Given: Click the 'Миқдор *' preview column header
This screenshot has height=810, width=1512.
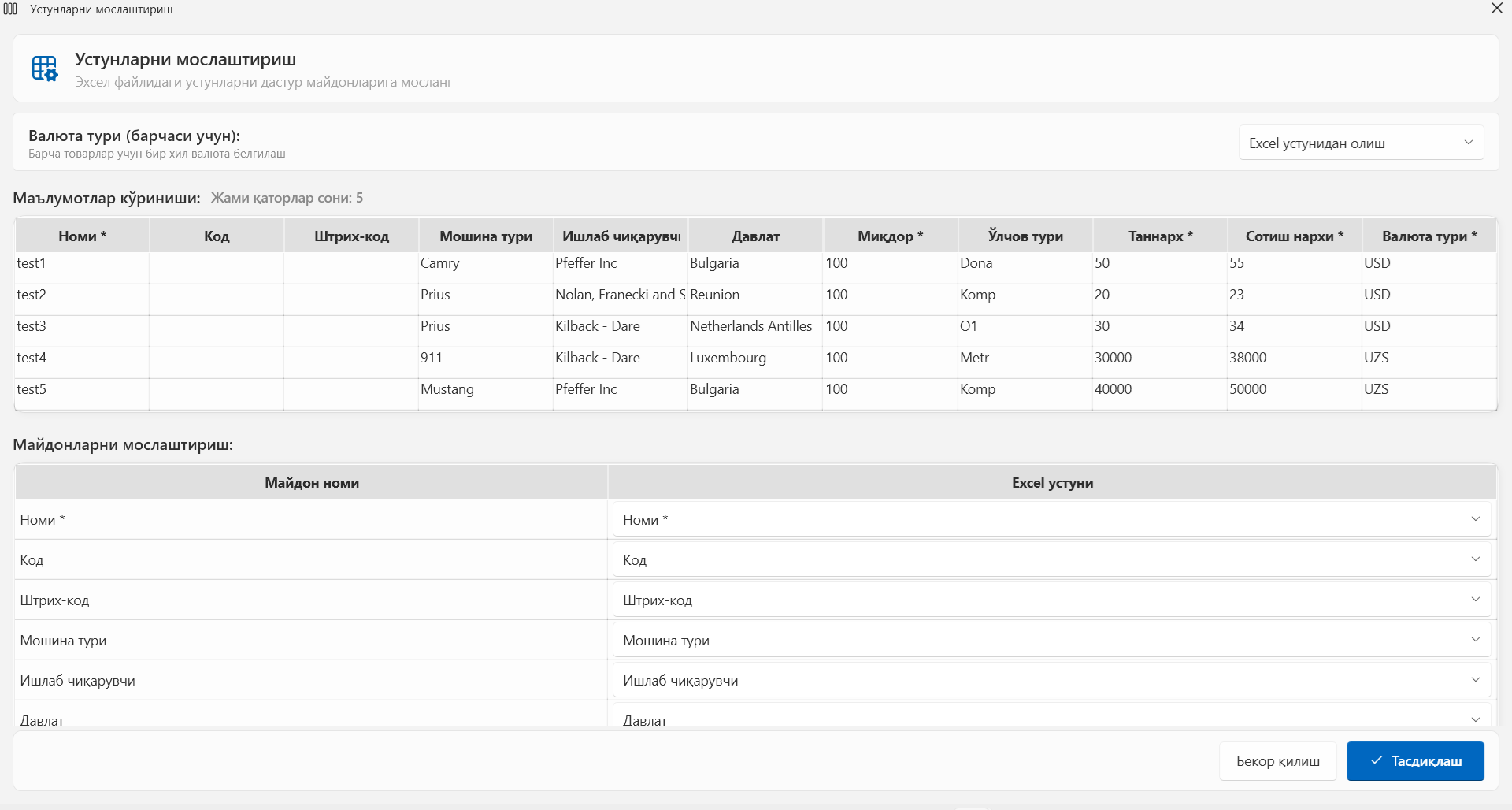Looking at the screenshot, I should point(890,236).
